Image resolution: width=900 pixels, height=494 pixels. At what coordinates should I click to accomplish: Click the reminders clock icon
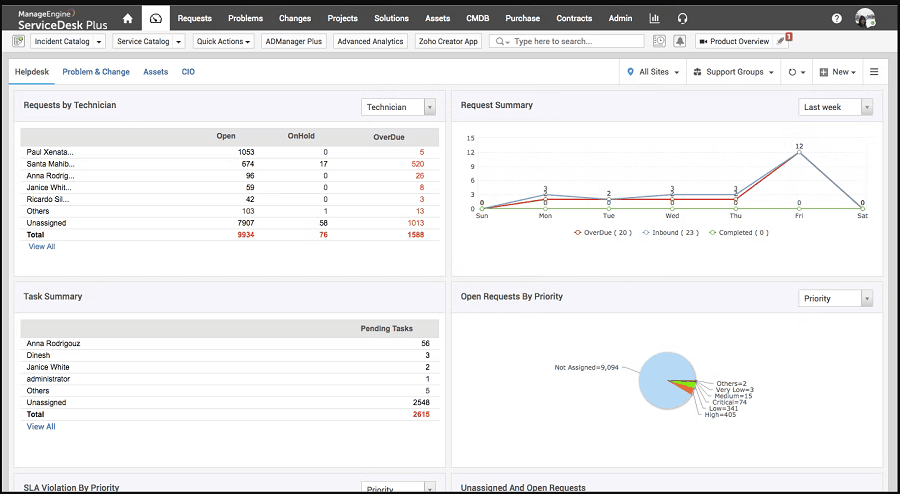(659, 41)
